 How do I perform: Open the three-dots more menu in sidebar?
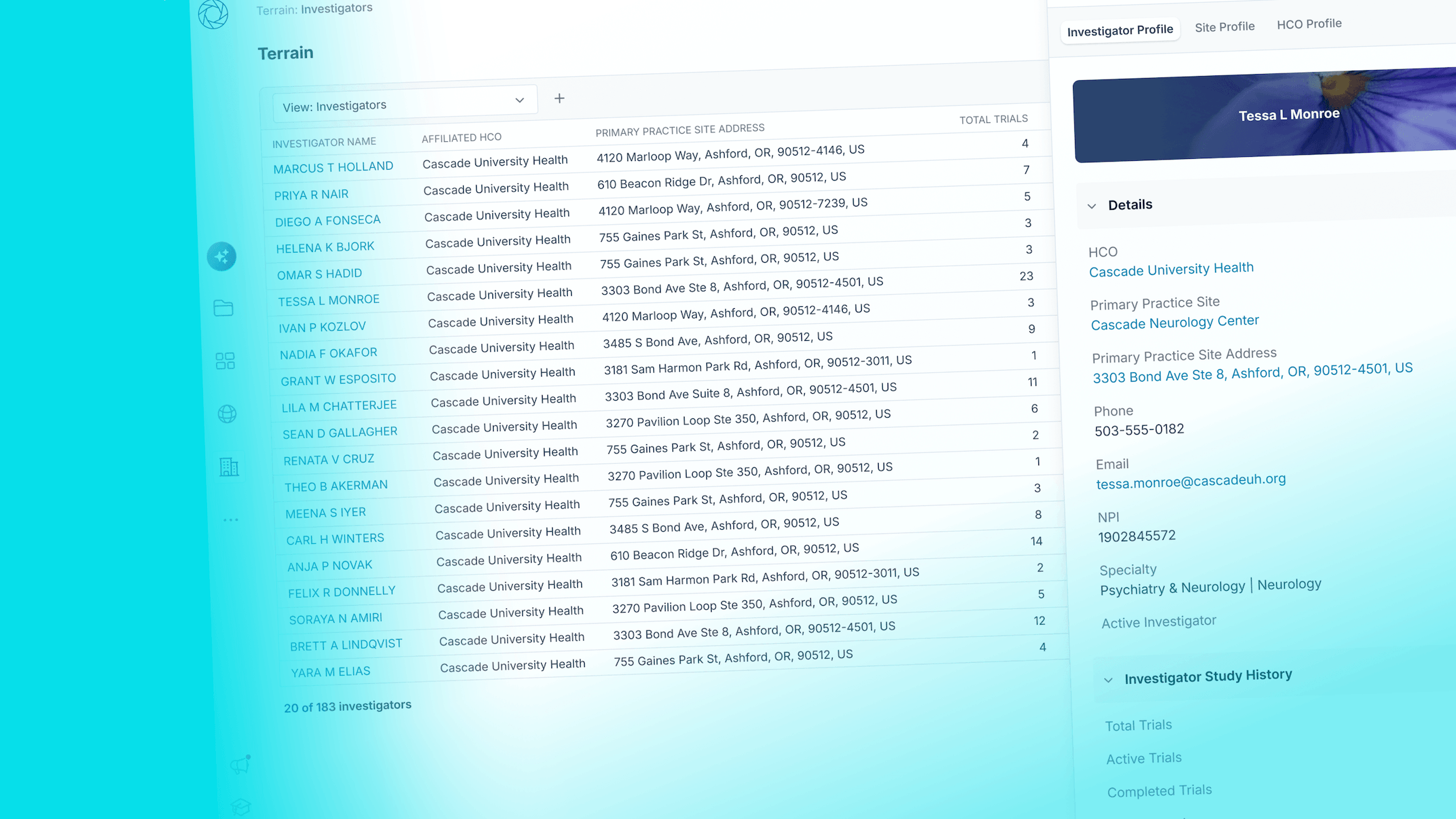[231, 520]
